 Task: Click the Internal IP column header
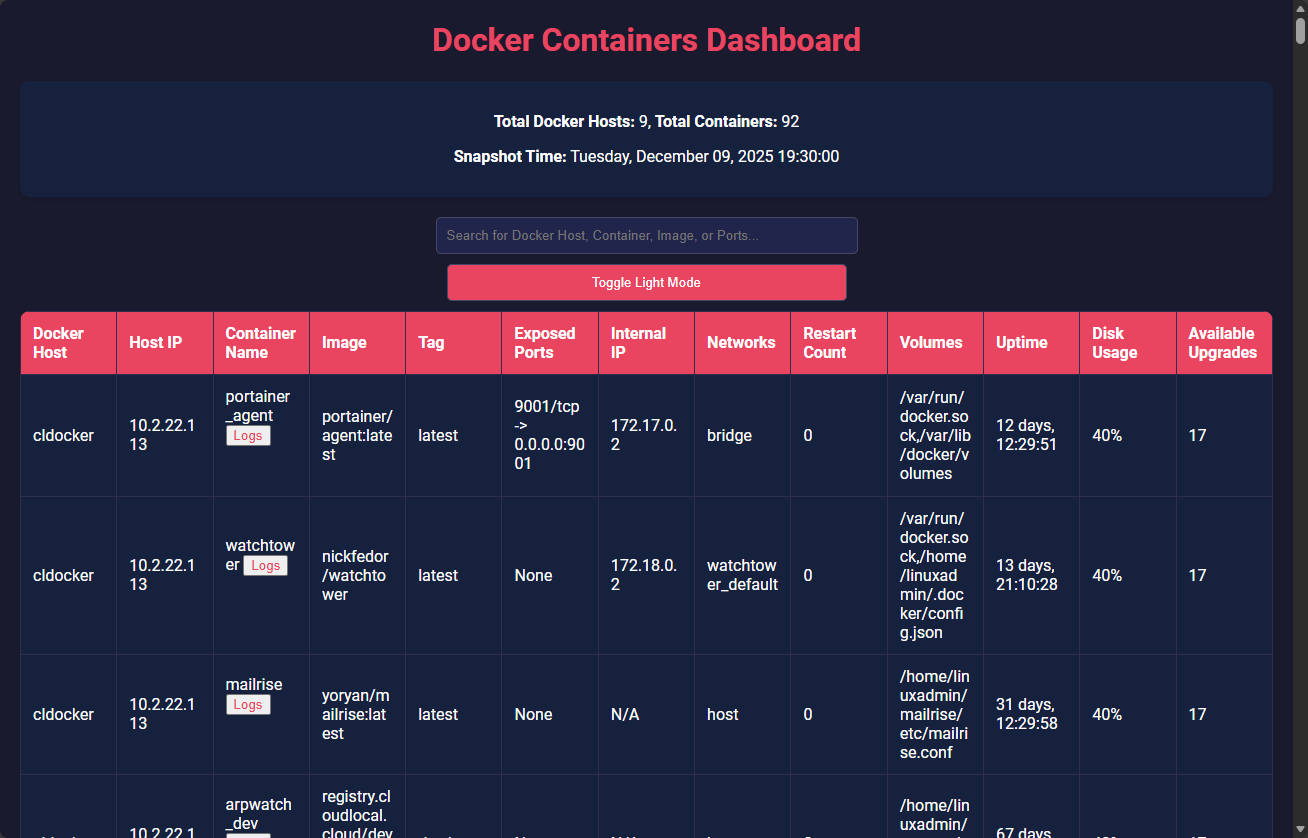click(645, 342)
